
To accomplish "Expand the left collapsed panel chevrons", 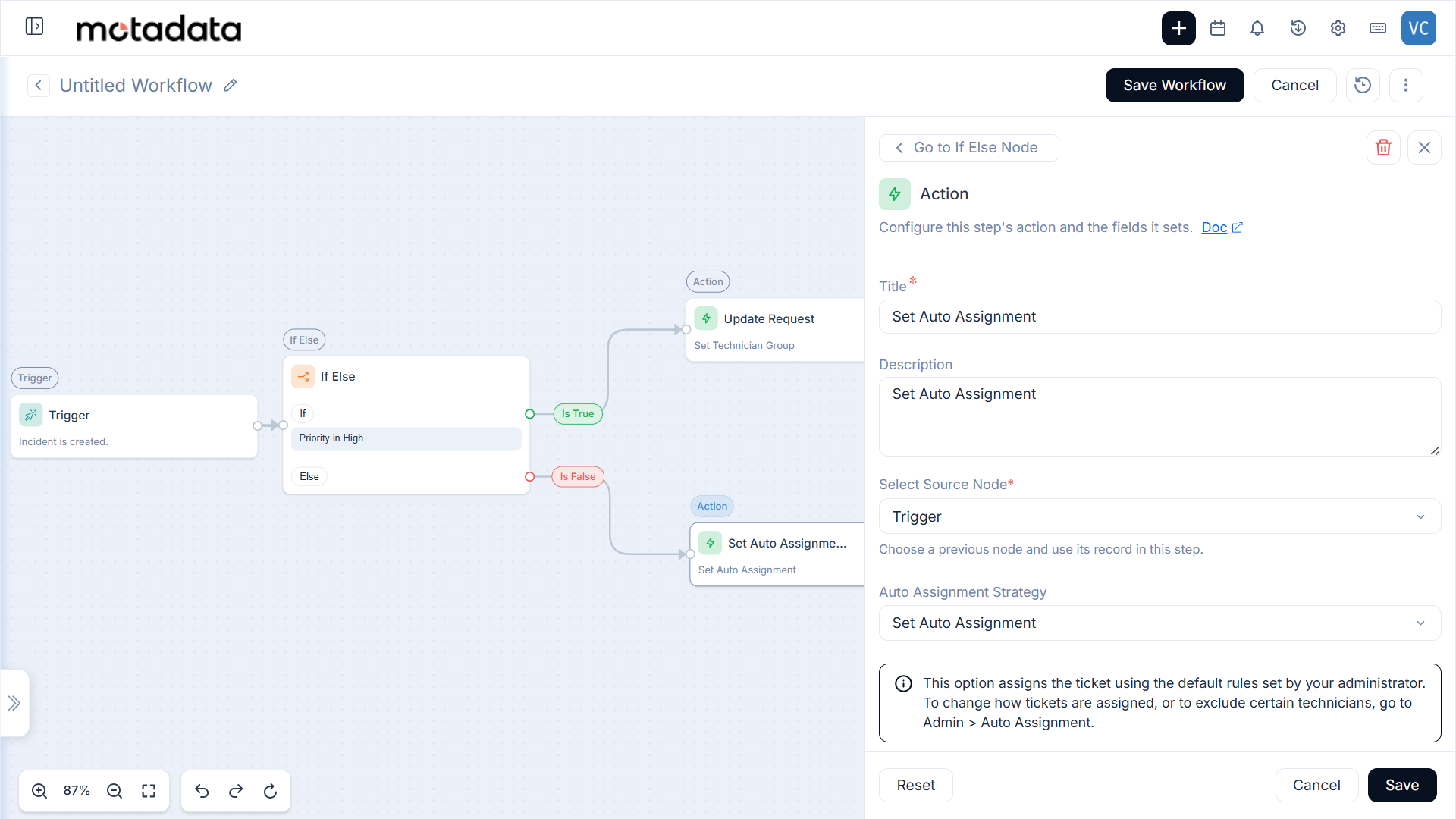I will pos(14,703).
